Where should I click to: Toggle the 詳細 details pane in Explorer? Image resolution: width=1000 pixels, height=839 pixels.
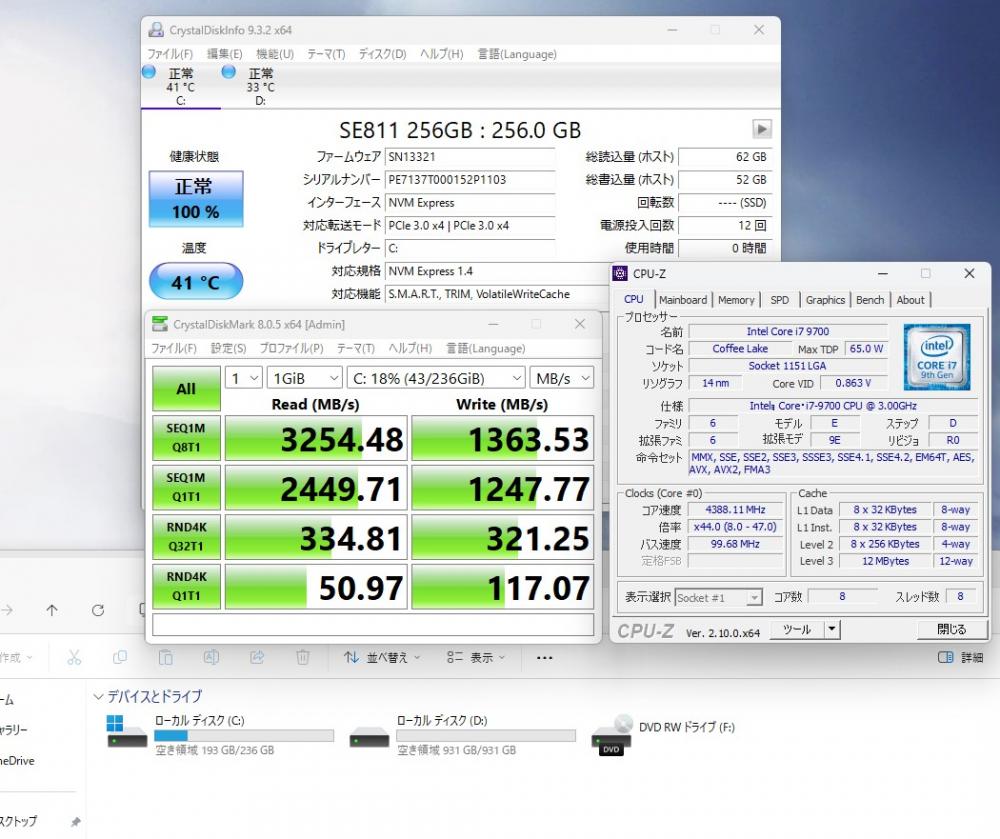(x=960, y=657)
